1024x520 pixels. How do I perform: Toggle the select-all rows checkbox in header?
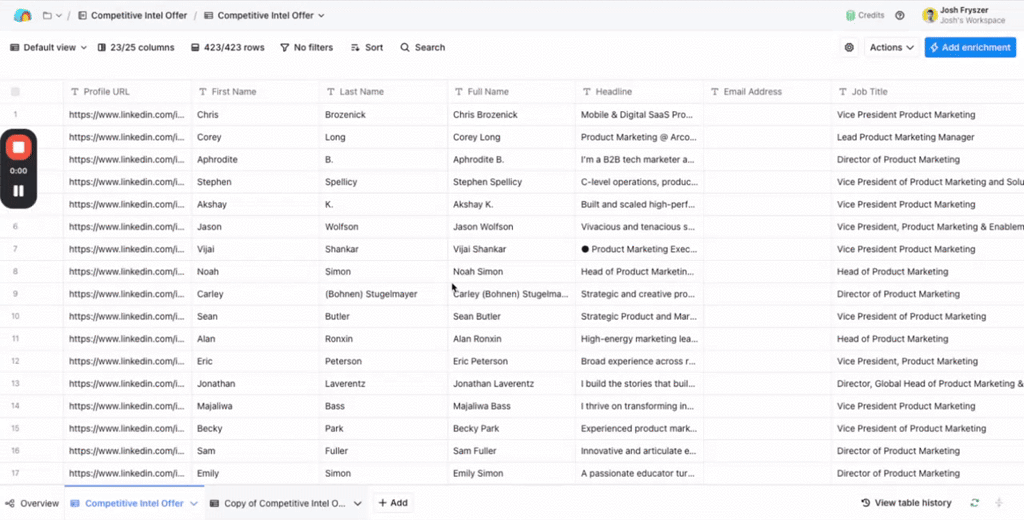click(x=15, y=92)
